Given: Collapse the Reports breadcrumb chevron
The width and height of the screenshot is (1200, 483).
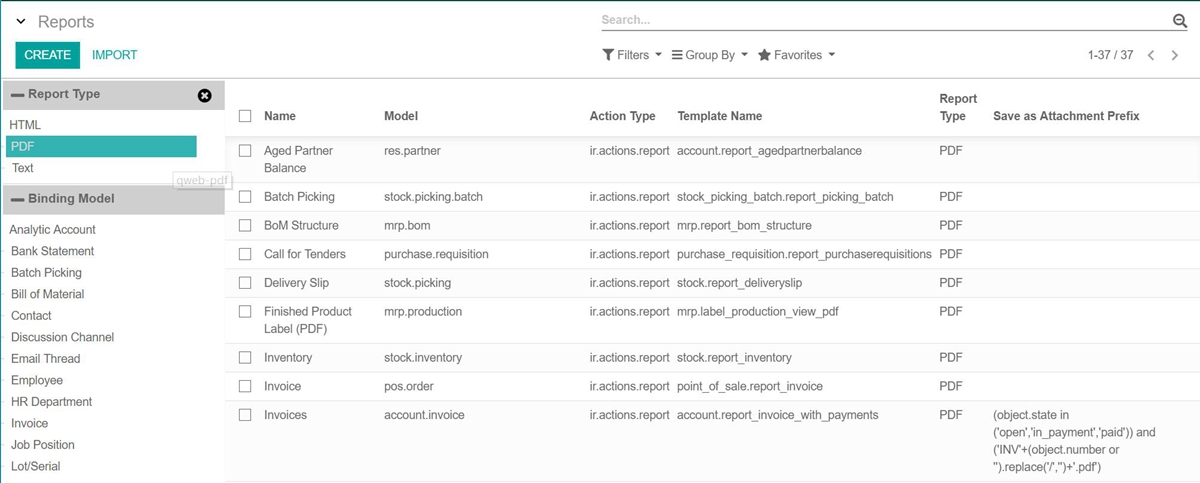Looking at the screenshot, I should coord(21,22).
